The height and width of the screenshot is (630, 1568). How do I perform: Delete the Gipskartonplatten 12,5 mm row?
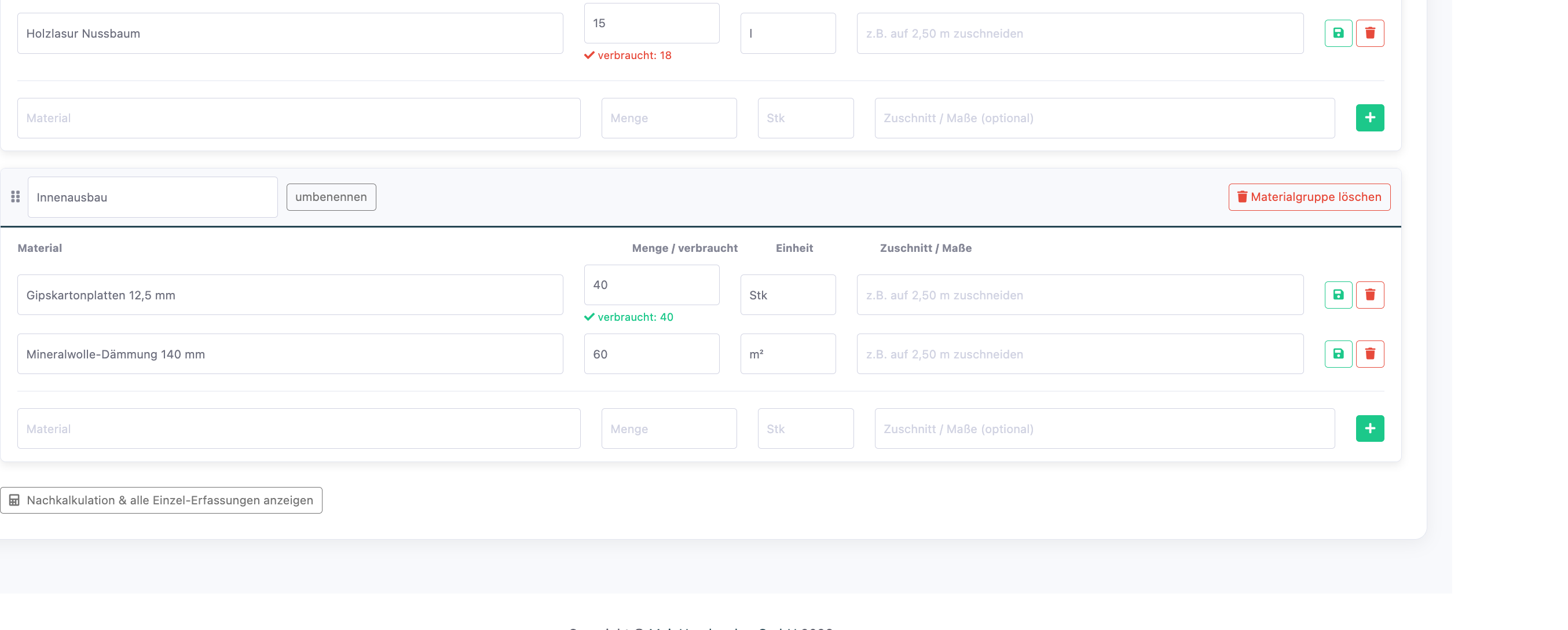point(1369,295)
